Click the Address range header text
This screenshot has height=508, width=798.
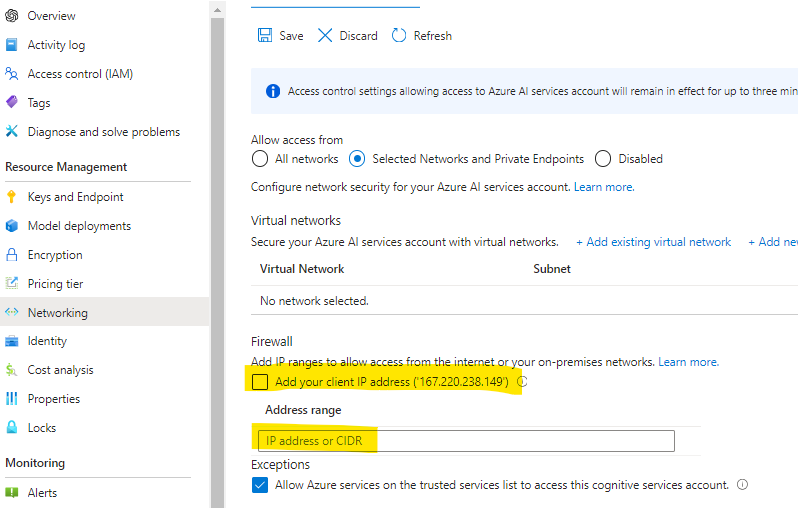[x=303, y=410]
